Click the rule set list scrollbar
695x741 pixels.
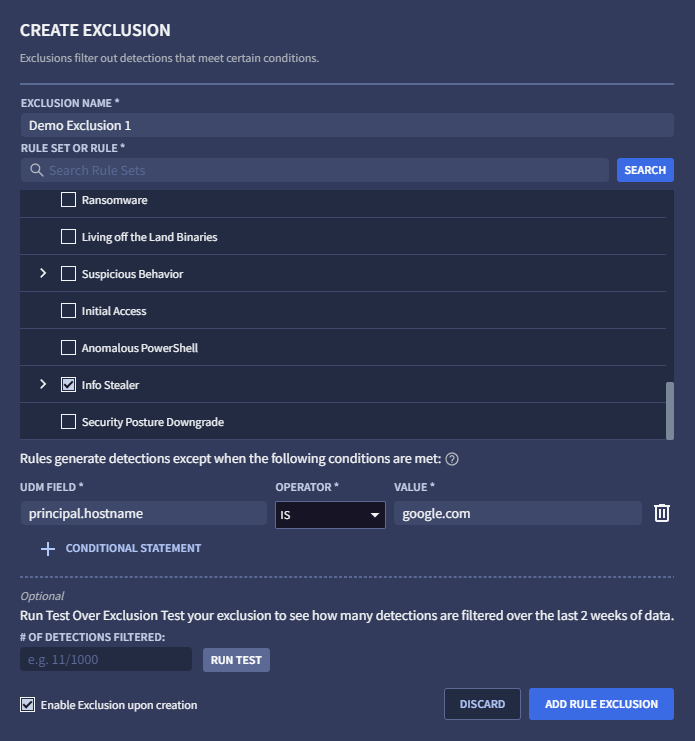point(669,408)
